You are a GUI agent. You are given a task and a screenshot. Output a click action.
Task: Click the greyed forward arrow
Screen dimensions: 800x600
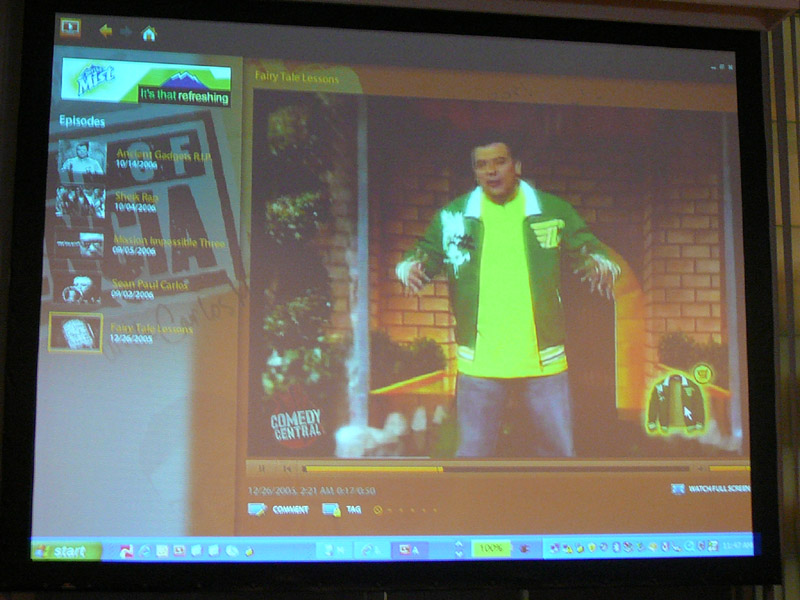coord(126,32)
